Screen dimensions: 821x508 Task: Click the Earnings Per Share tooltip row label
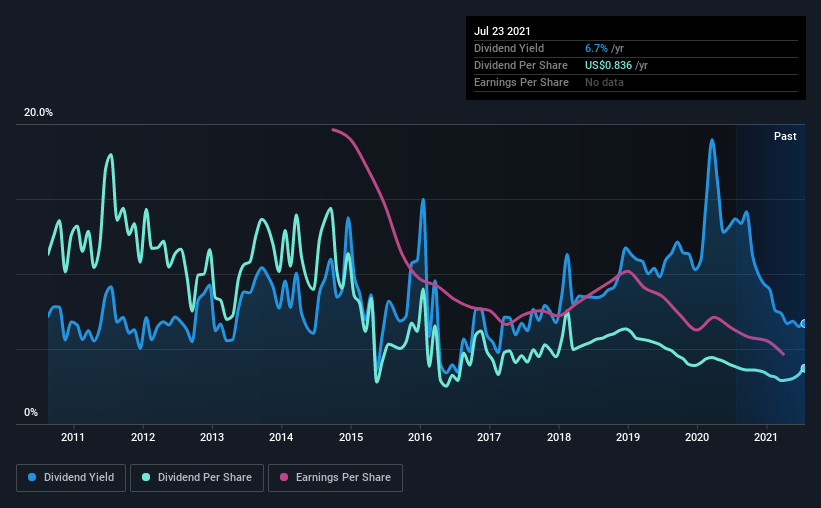tap(521, 82)
